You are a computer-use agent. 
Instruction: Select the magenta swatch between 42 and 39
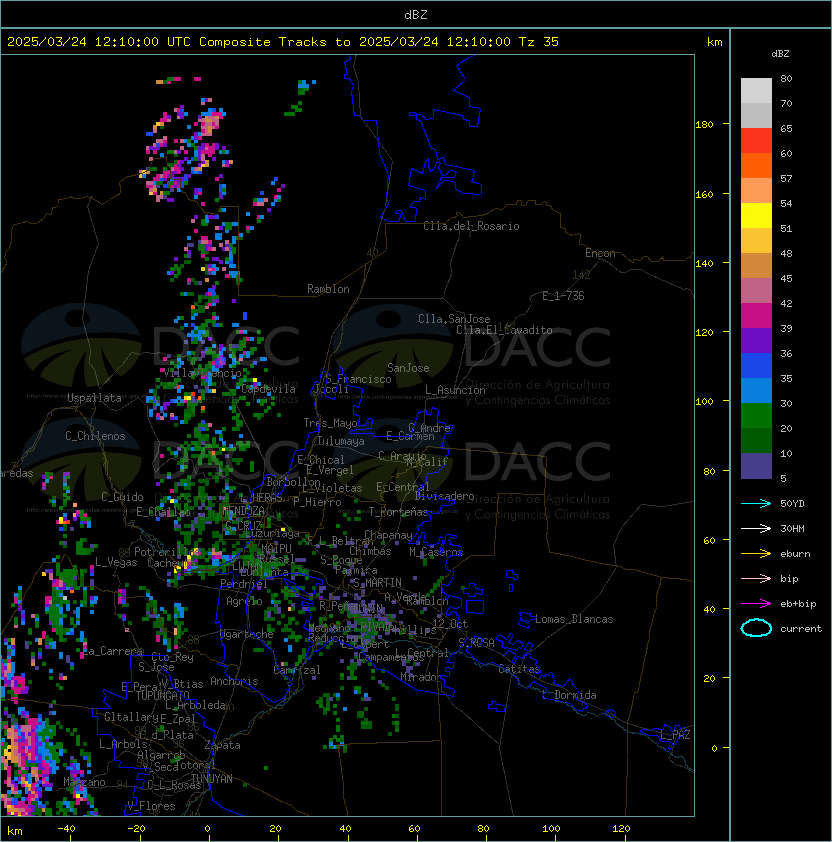coord(756,316)
